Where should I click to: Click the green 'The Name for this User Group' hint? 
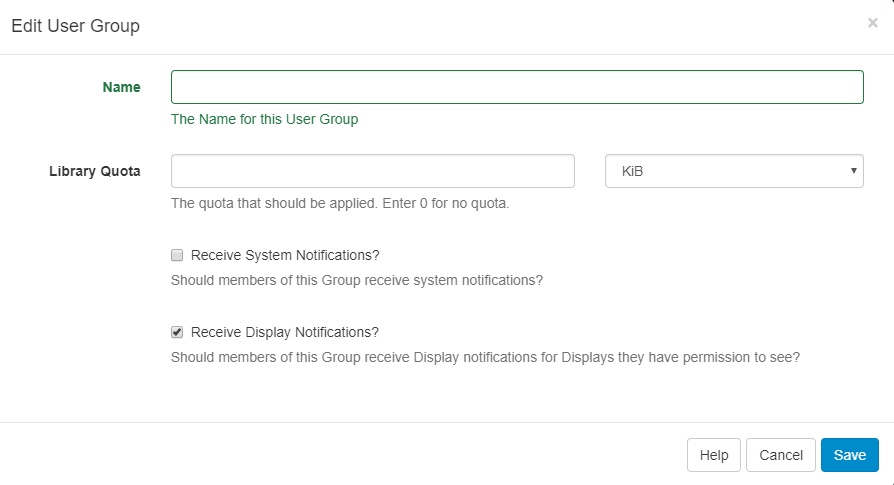[x=264, y=119]
